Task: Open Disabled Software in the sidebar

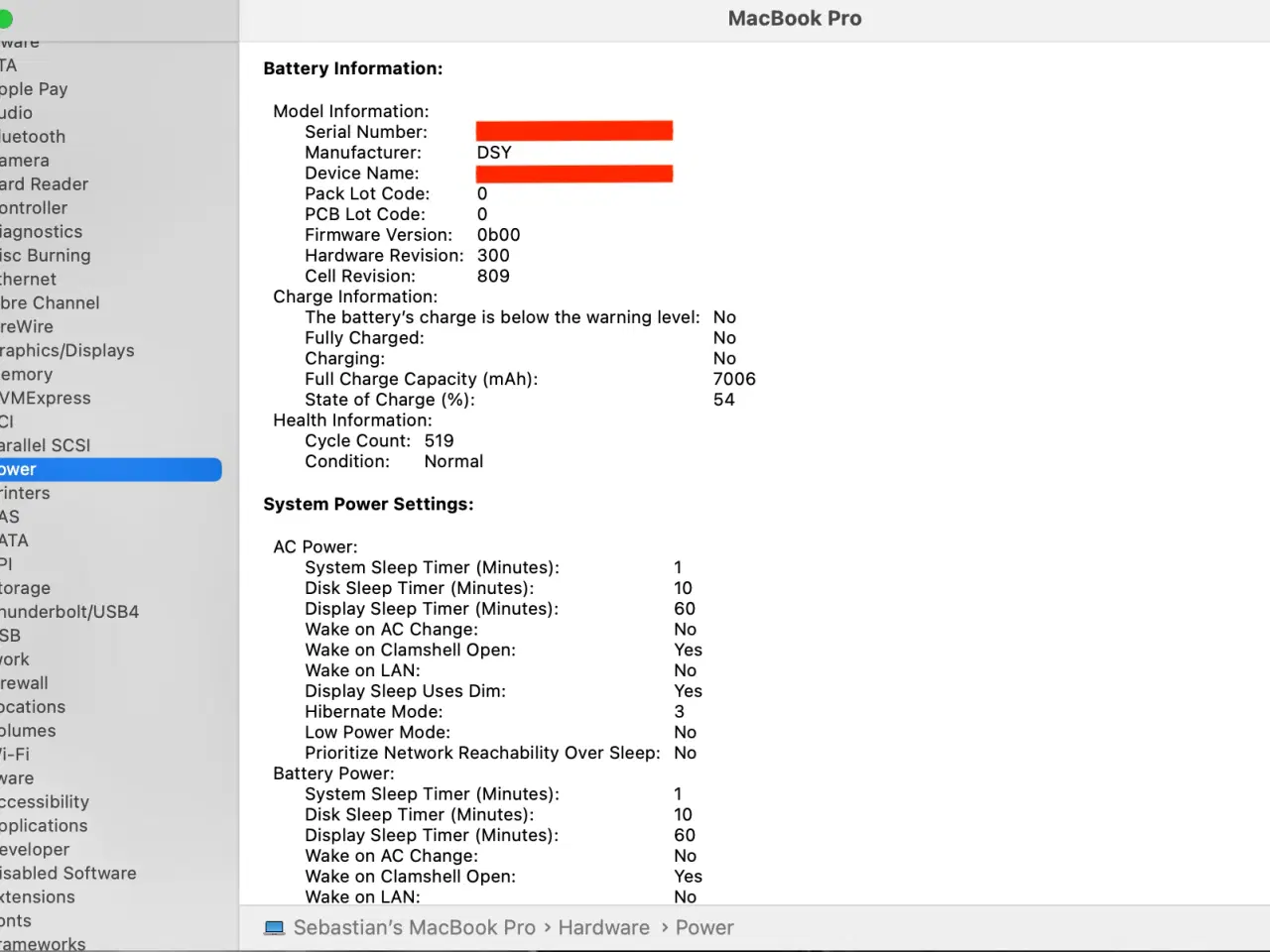Action: coord(68,875)
